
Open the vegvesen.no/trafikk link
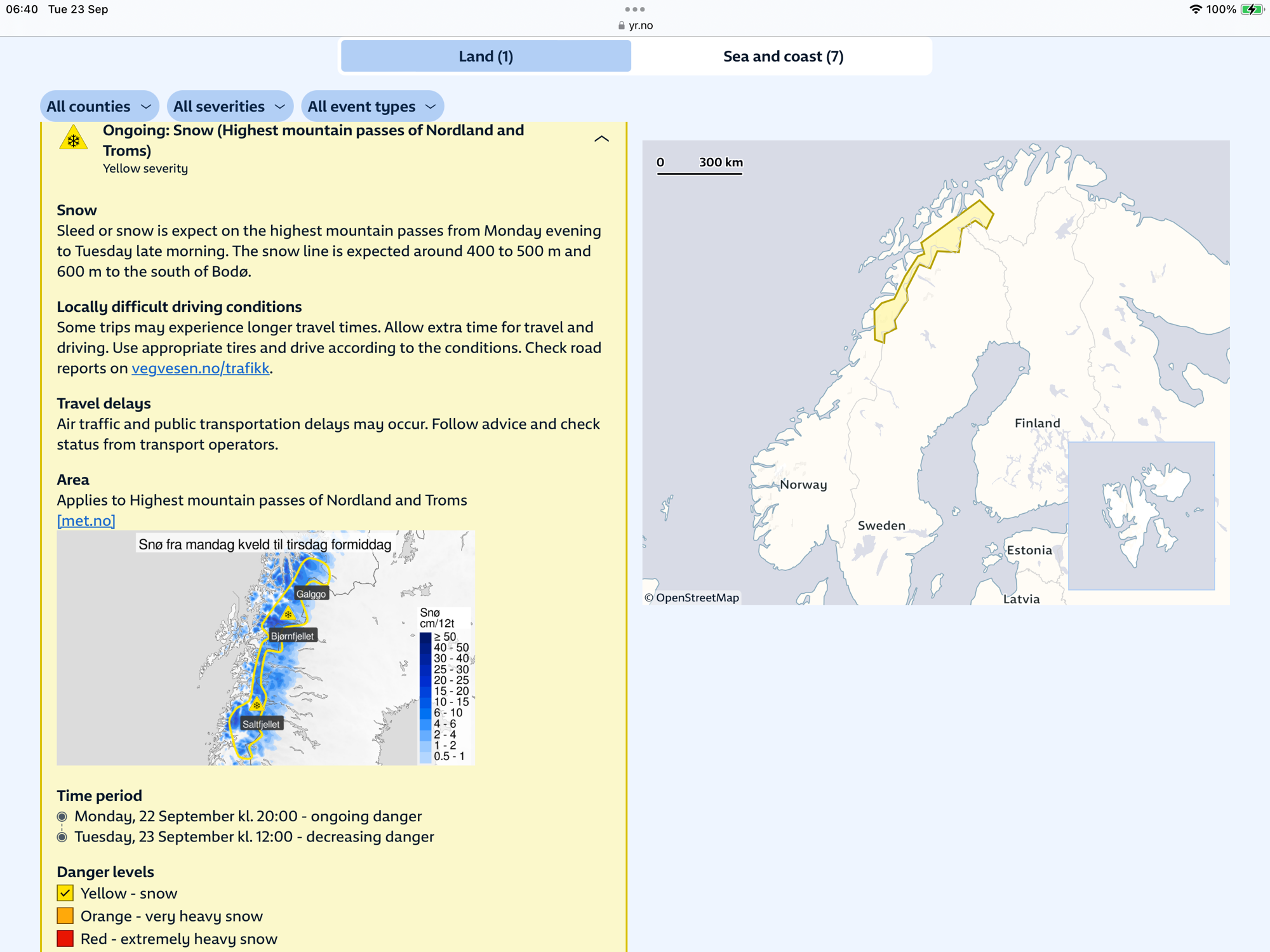pyautogui.click(x=200, y=368)
